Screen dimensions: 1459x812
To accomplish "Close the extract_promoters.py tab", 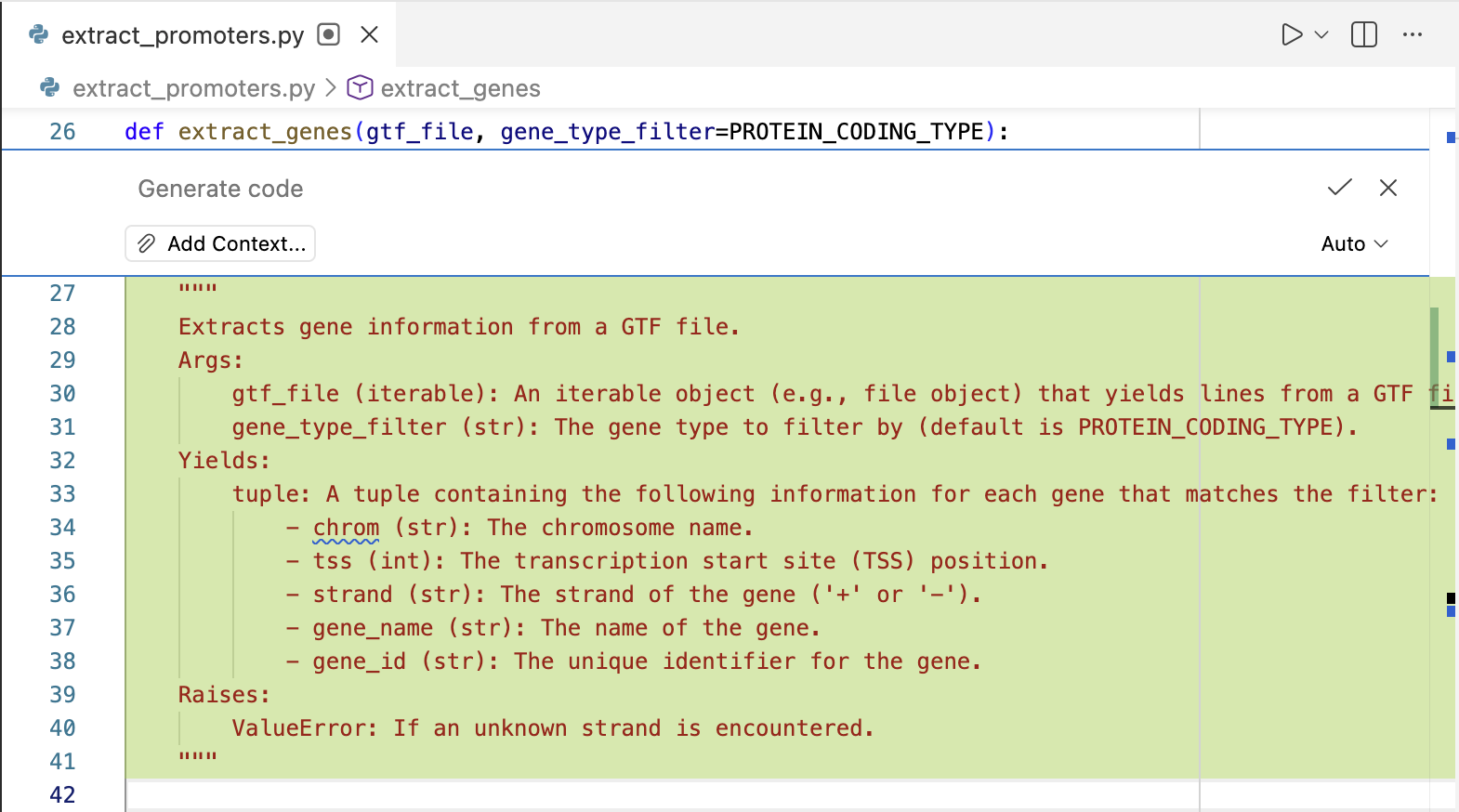I will pyautogui.click(x=369, y=35).
